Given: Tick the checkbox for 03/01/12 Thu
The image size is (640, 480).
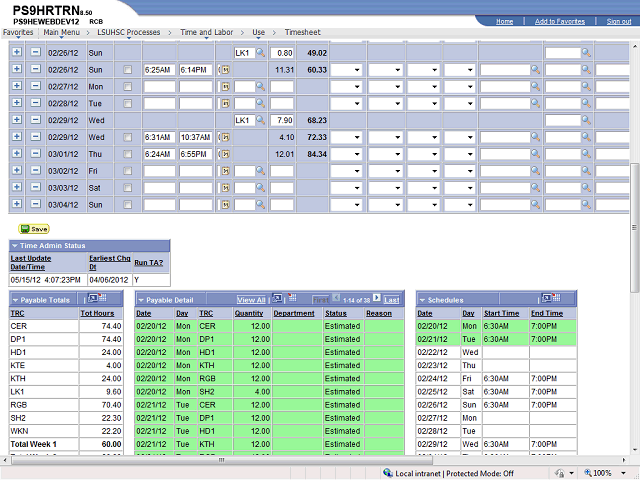Looking at the screenshot, I should coord(128,154).
